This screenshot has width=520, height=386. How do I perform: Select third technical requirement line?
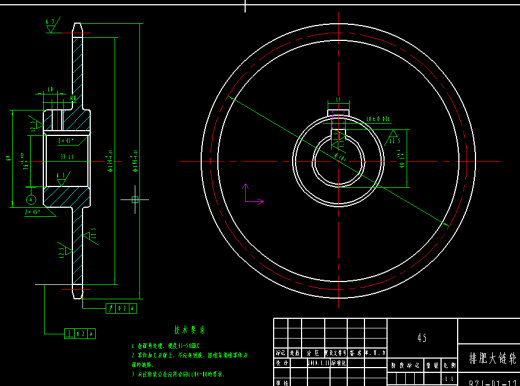click(177, 374)
